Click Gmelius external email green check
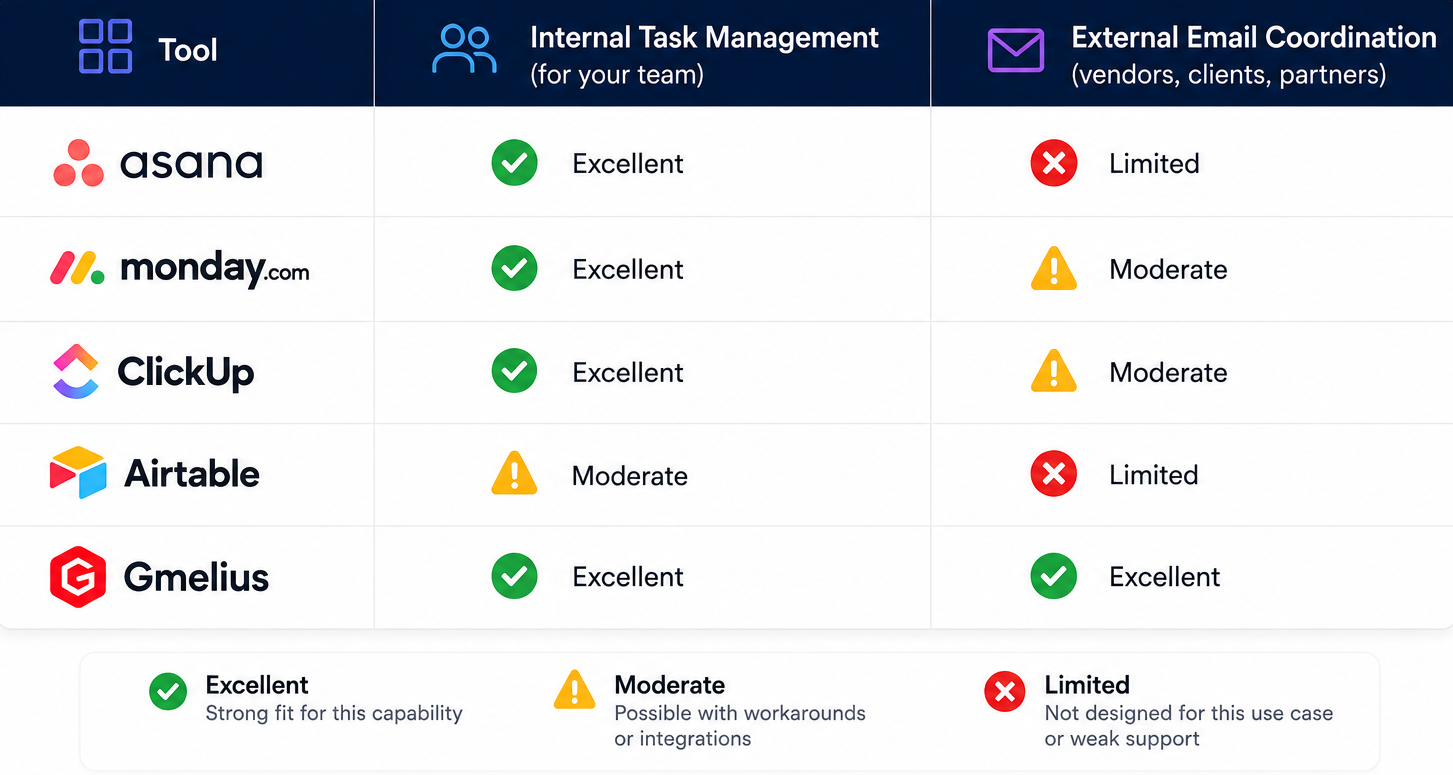Image resolution: width=1453 pixels, height=775 pixels. pos(1053,576)
